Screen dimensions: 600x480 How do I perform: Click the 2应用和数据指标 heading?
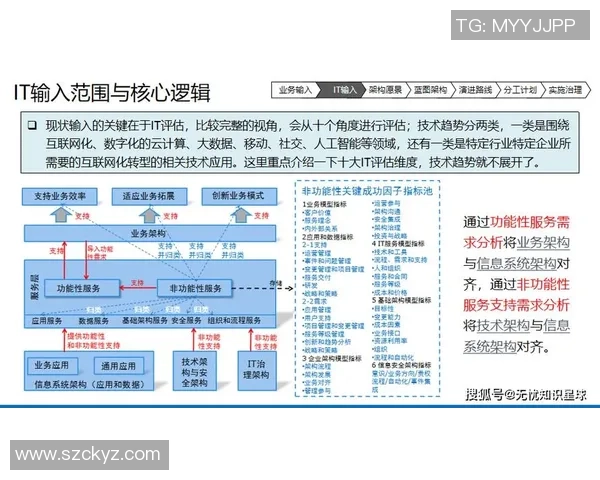328,237
